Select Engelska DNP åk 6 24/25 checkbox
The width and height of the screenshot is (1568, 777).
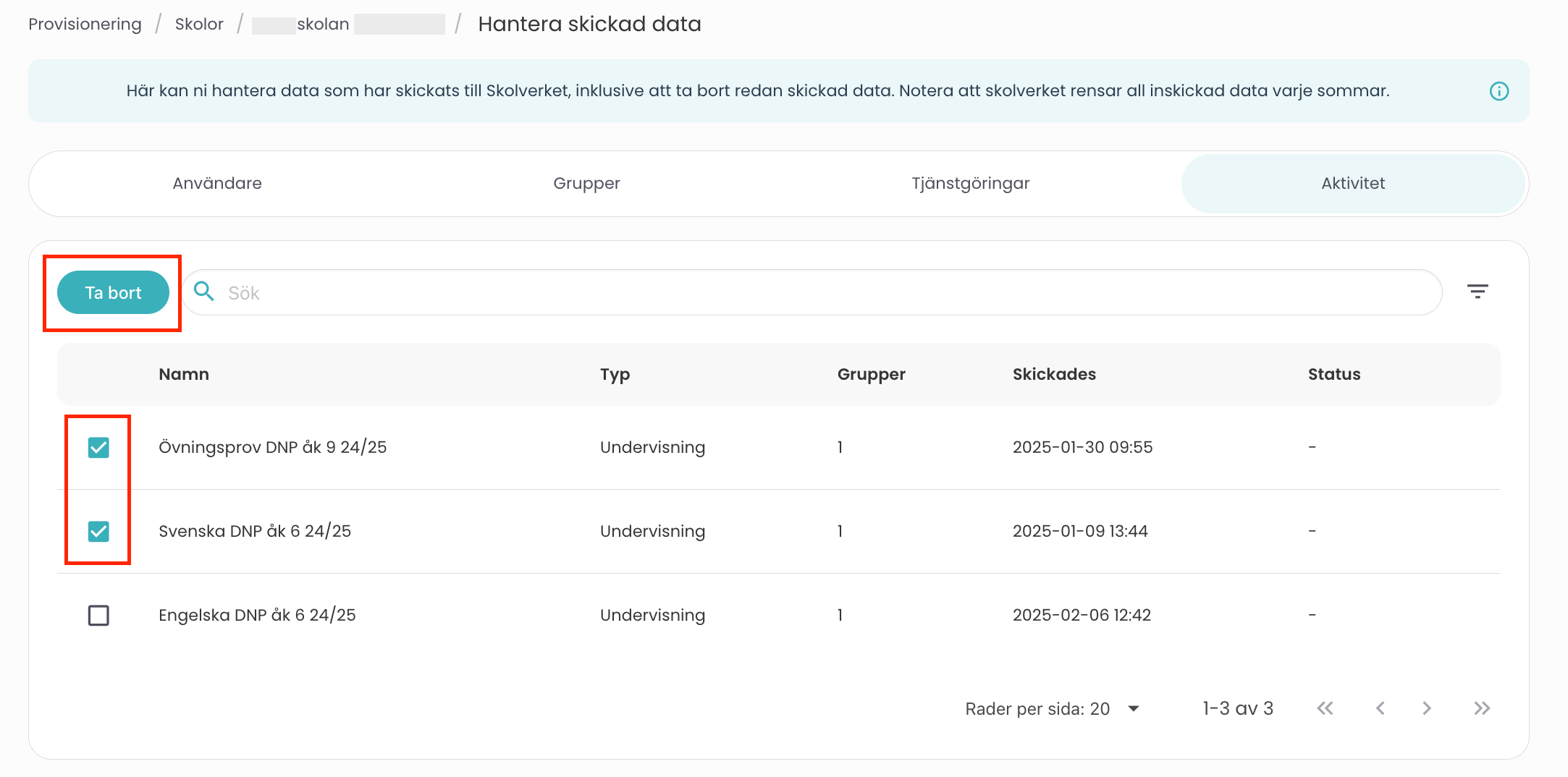click(98, 616)
